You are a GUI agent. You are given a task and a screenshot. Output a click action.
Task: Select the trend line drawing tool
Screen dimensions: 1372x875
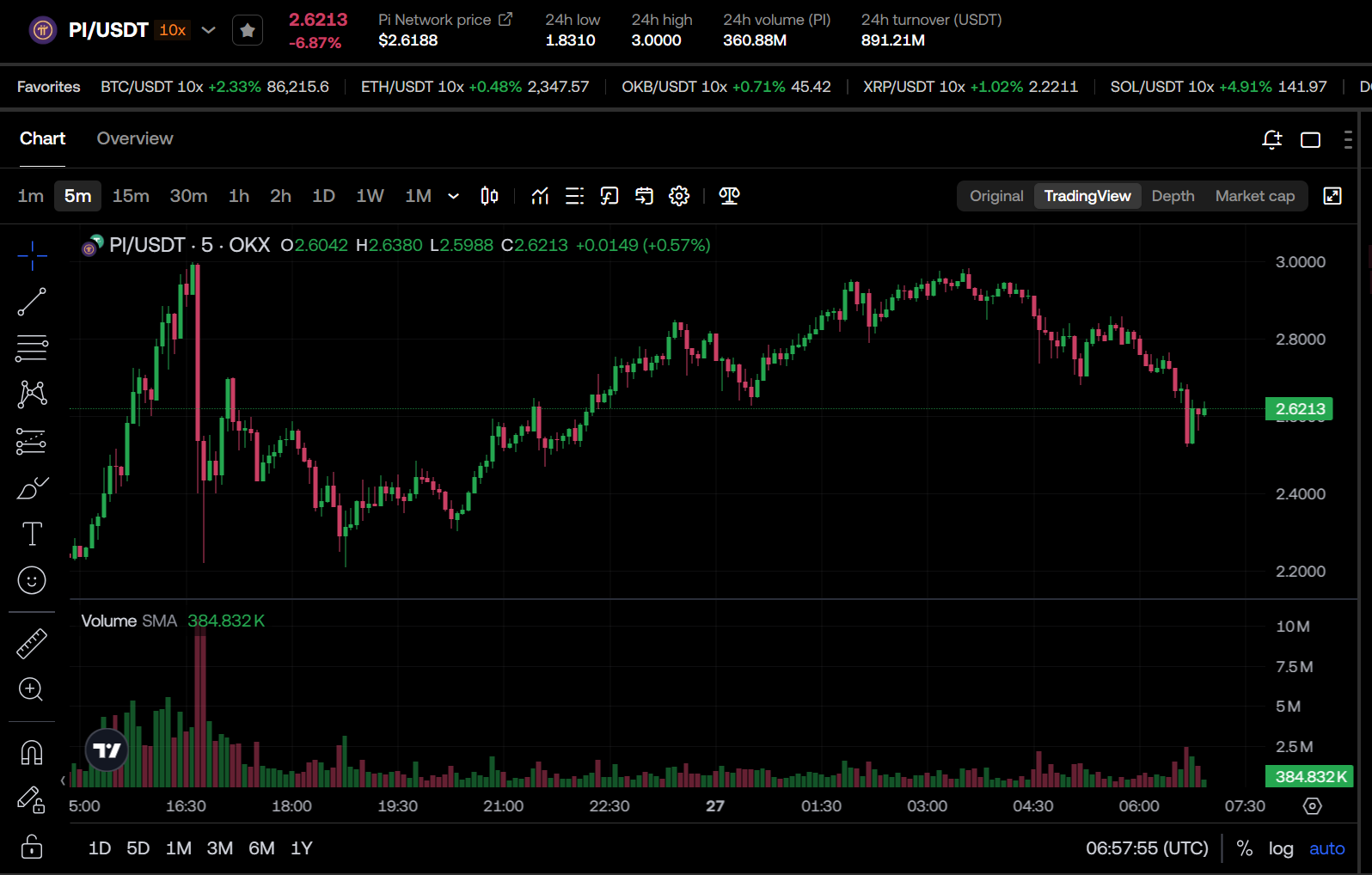tap(32, 302)
